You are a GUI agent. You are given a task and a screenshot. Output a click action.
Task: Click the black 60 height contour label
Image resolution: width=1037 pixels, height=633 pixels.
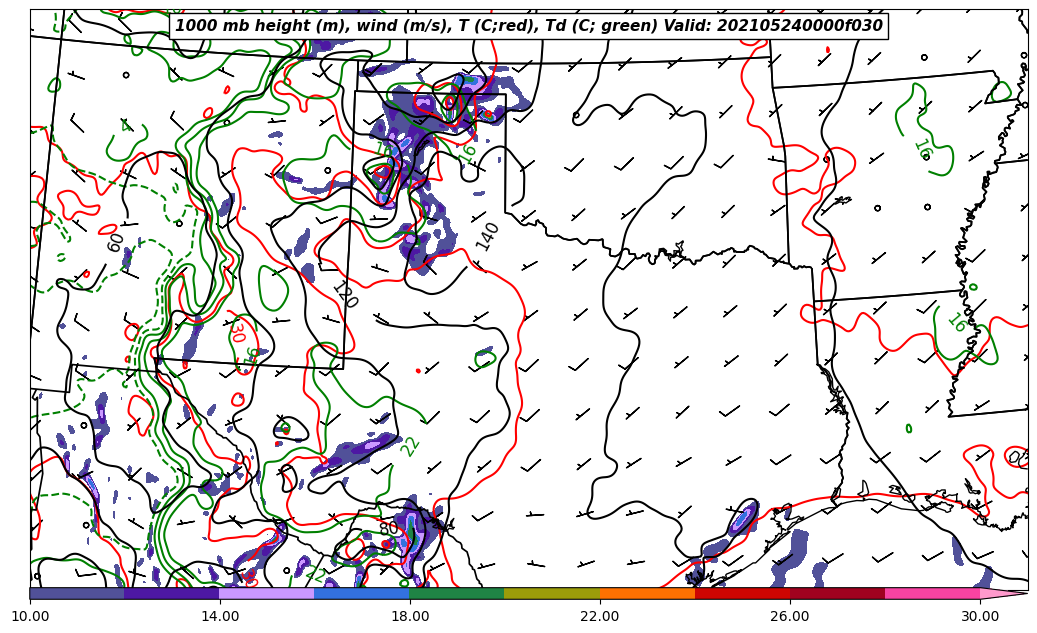[x=116, y=242]
